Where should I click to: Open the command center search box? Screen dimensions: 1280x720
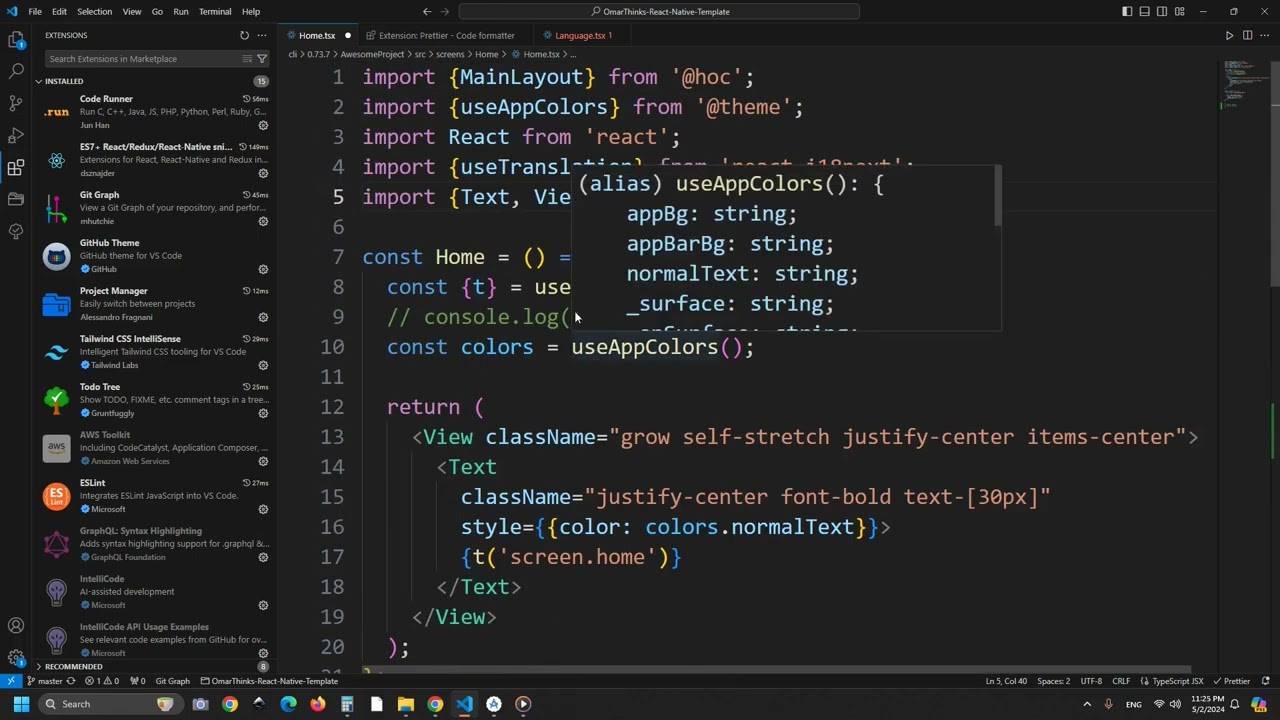click(659, 12)
